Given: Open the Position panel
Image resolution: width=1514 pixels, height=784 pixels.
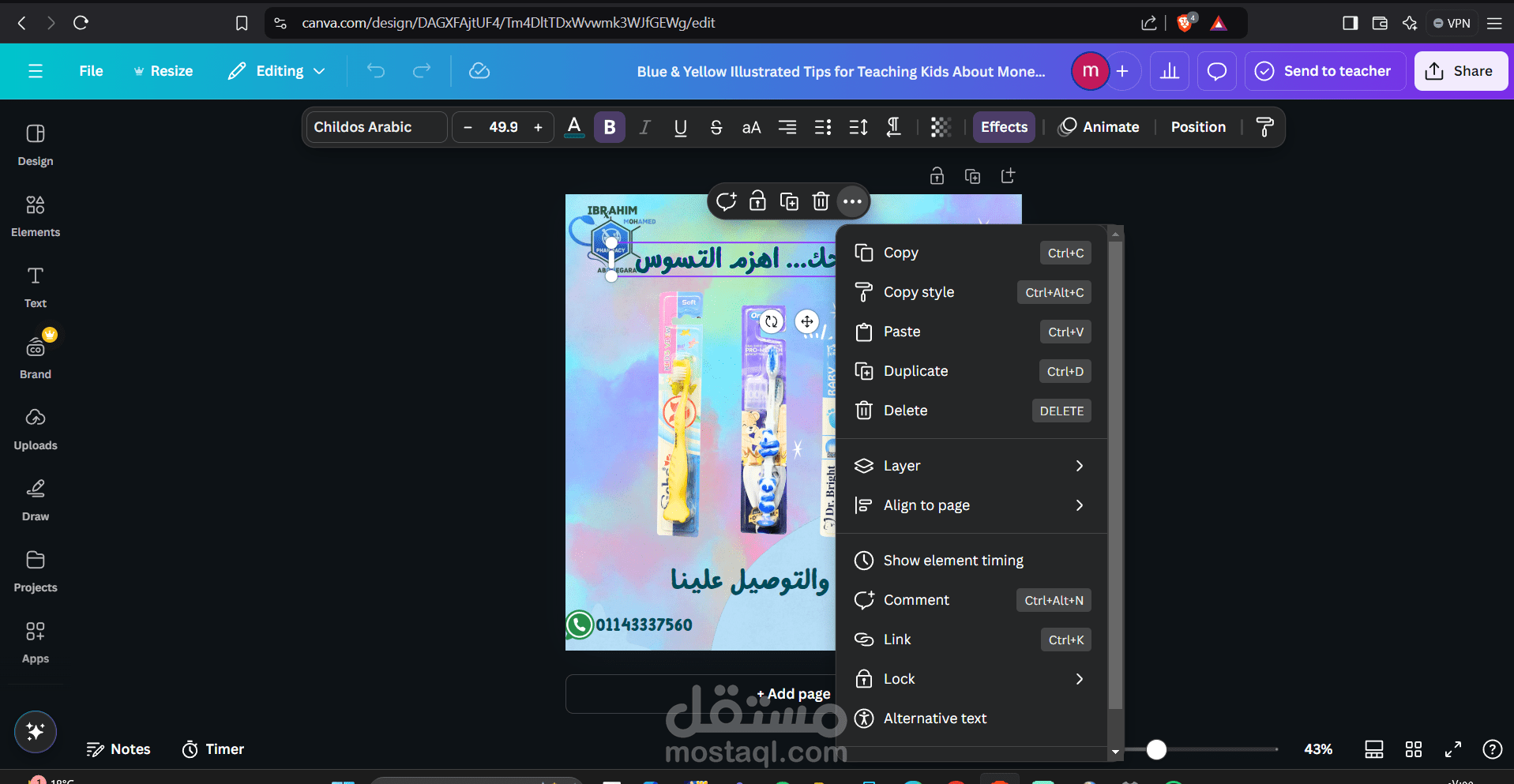Looking at the screenshot, I should point(1198,127).
